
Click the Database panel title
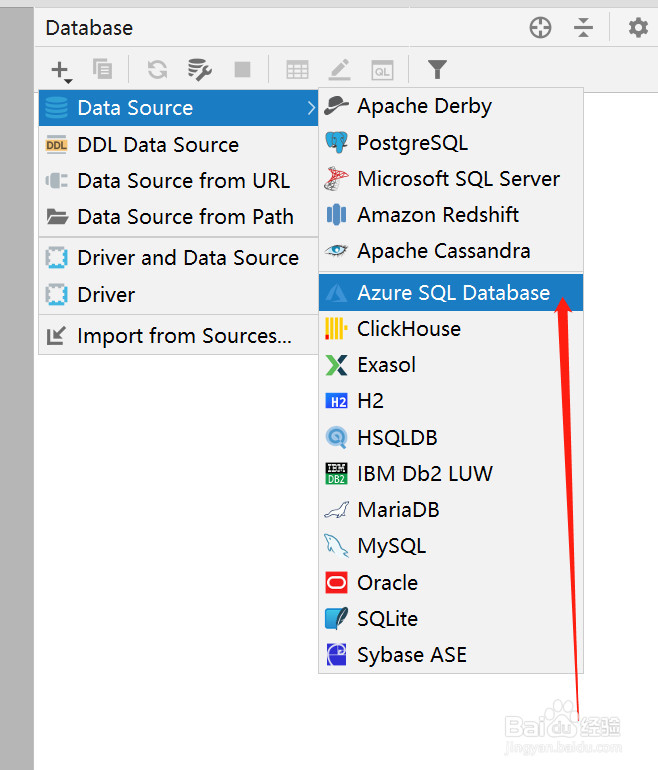click(89, 28)
